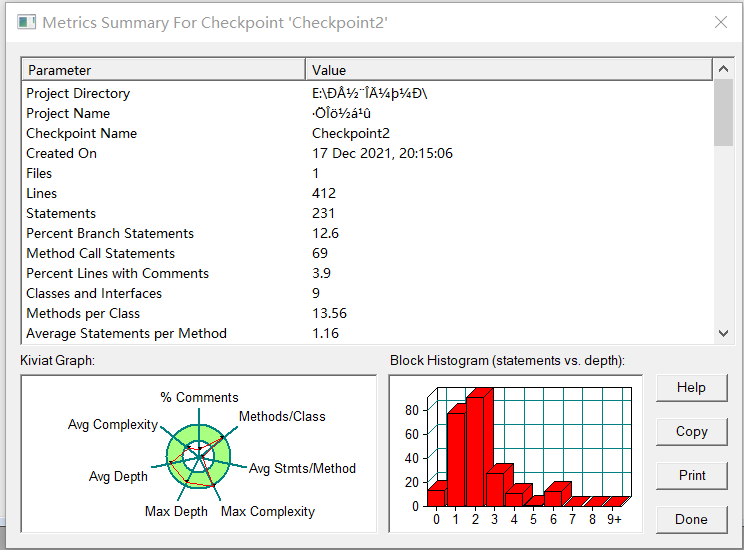
Task: Click the 'Max Depth' Kiviat label
Action: point(177,512)
